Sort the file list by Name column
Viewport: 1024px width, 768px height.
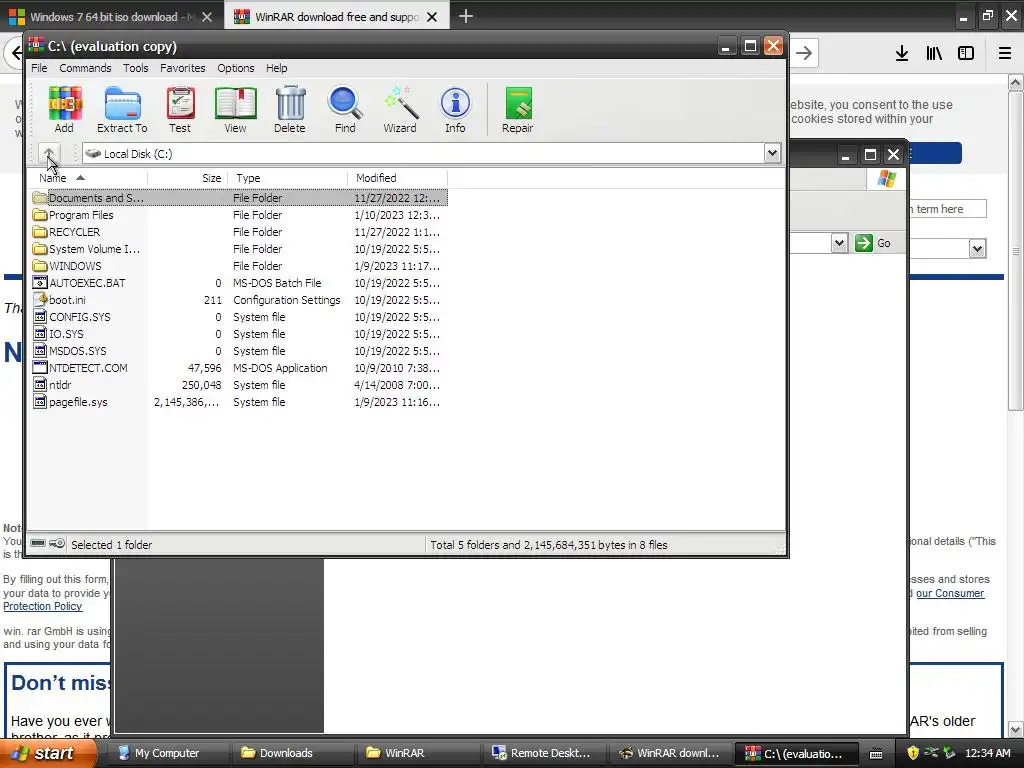pyautogui.click(x=88, y=178)
